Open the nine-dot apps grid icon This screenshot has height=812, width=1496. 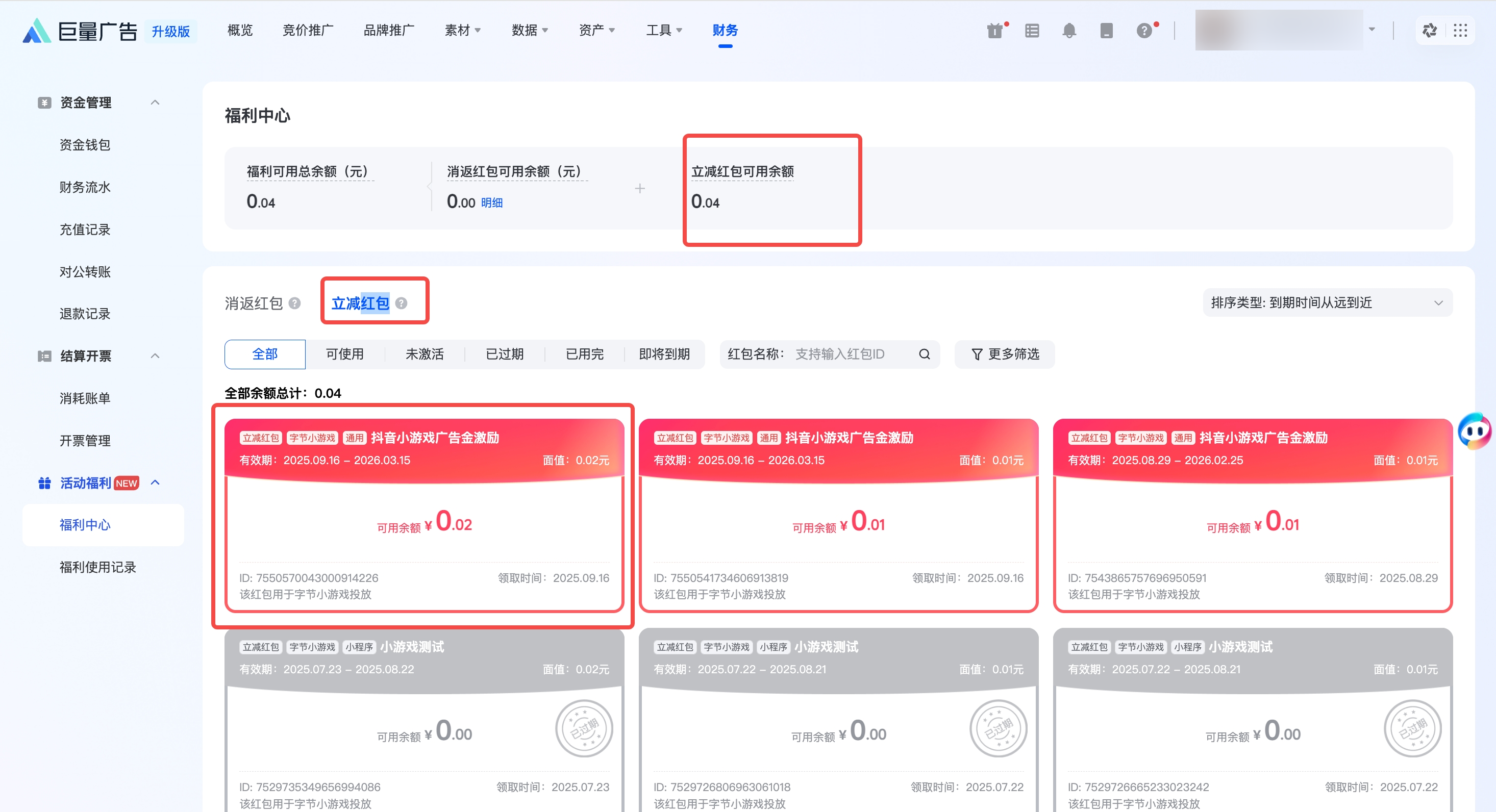[1460, 30]
